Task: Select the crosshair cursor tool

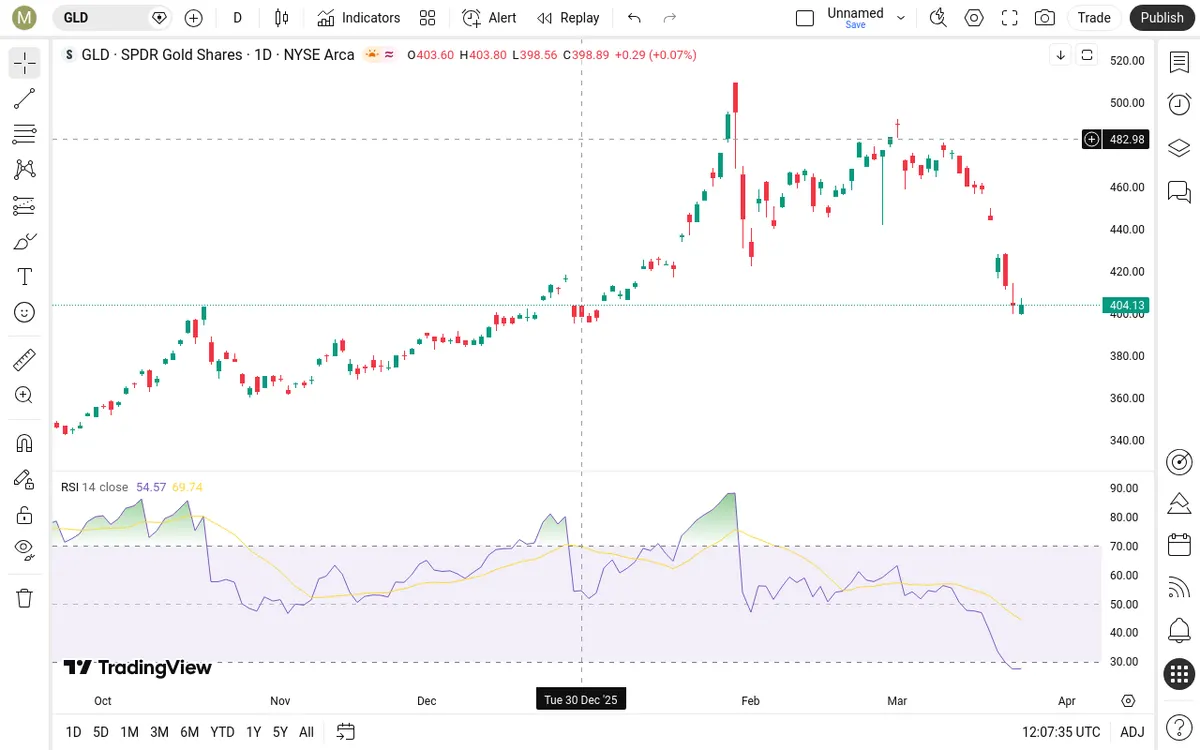Action: pyautogui.click(x=25, y=63)
